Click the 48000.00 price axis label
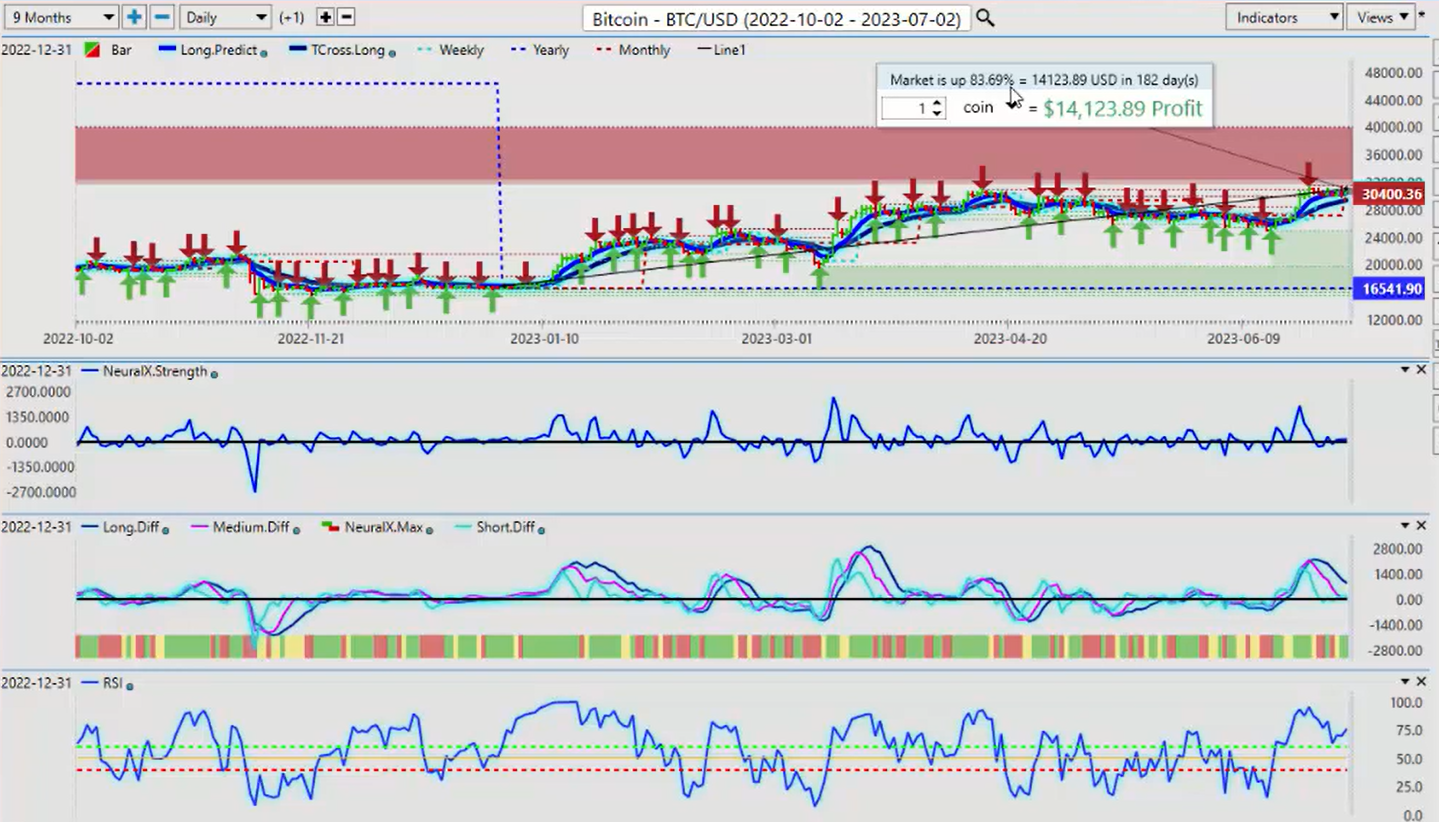 coord(1393,73)
